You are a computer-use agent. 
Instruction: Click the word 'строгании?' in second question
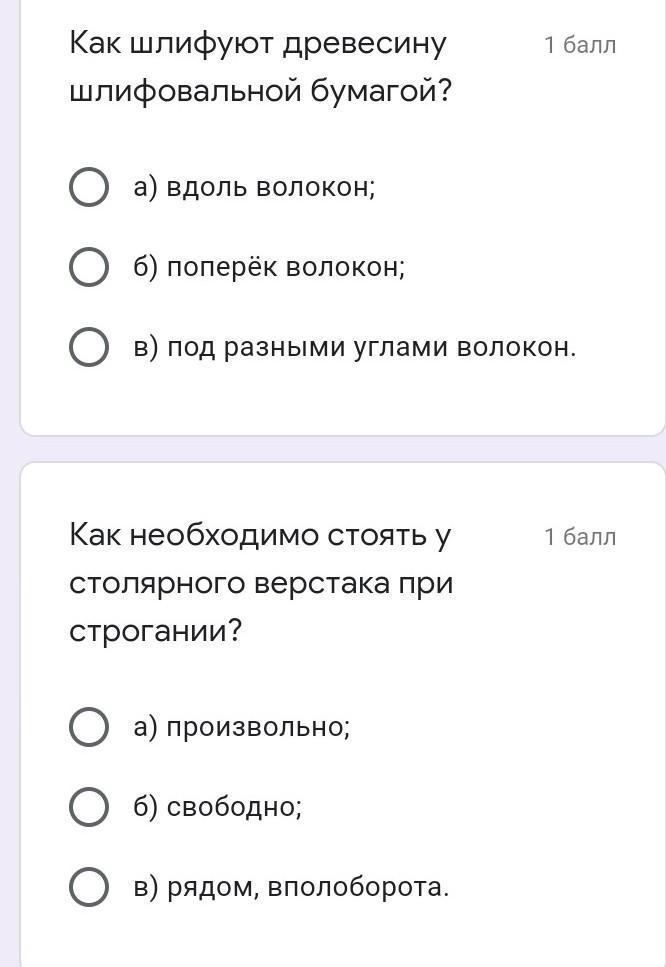(x=155, y=632)
